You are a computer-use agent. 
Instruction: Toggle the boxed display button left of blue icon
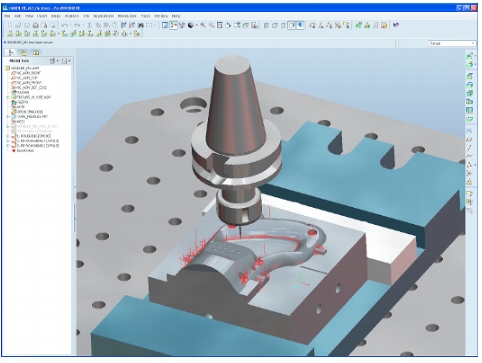pos(292,25)
